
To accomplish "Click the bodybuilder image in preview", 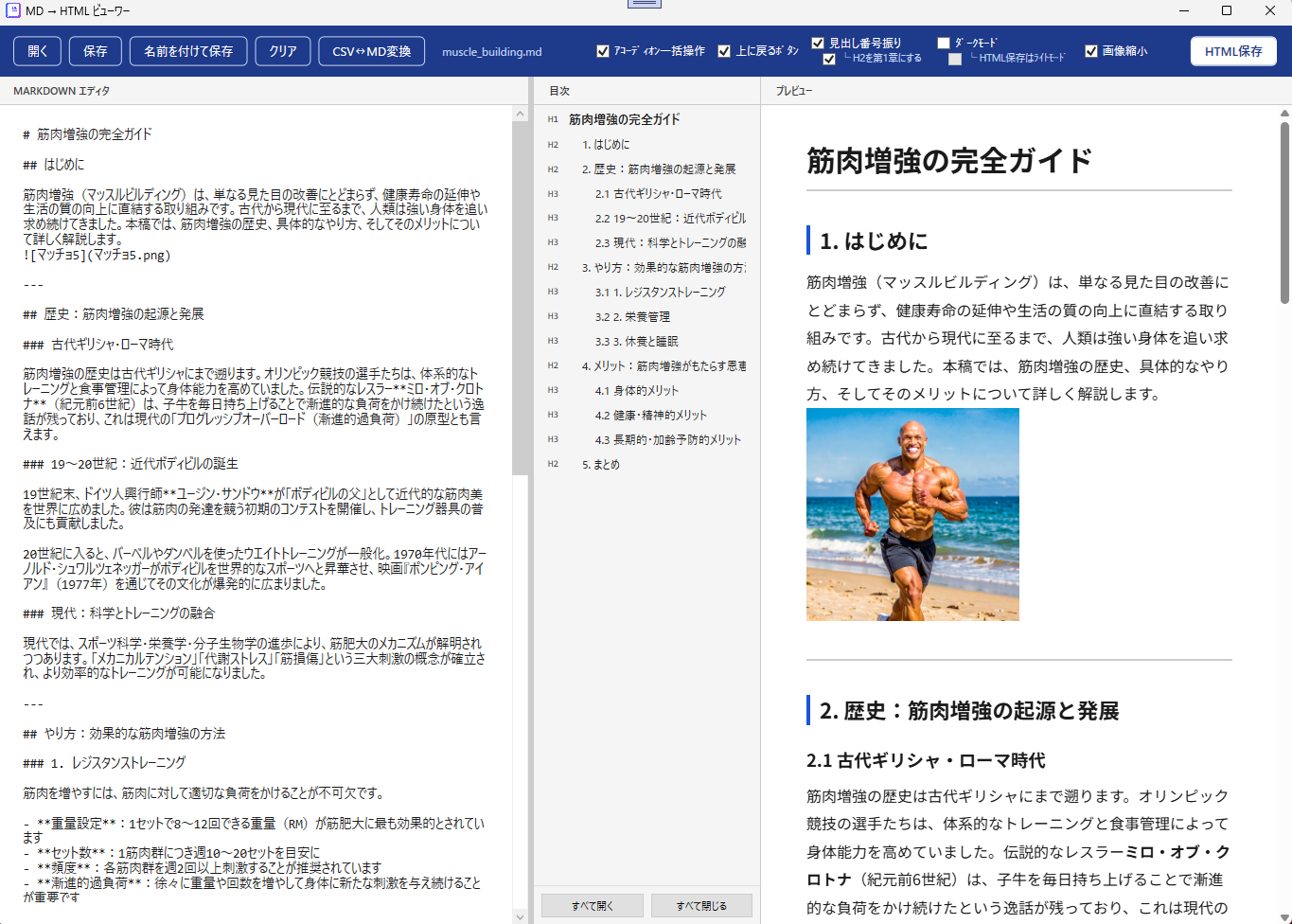I will coord(912,514).
